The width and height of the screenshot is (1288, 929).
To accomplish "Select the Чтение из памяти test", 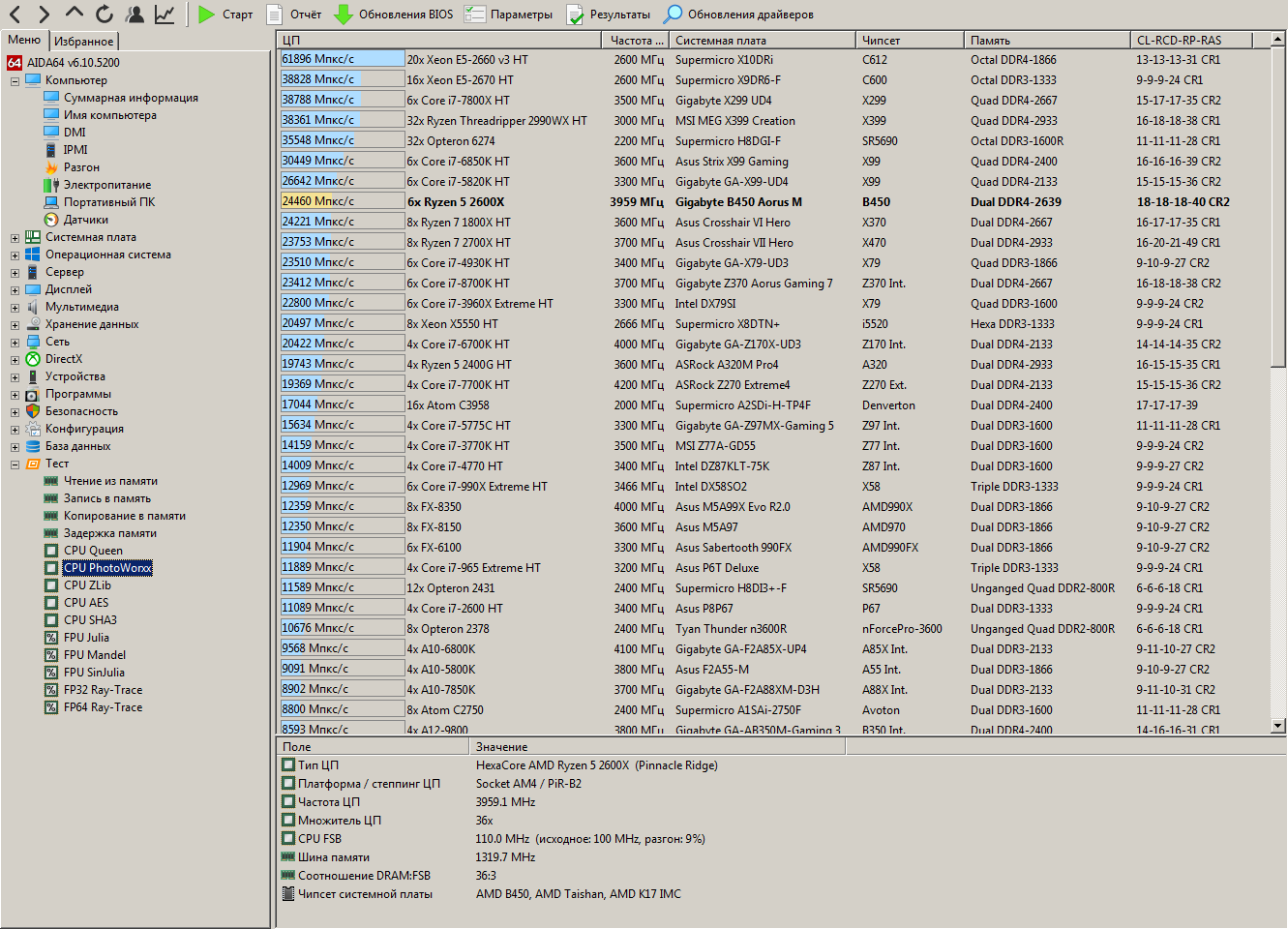I will tap(110, 481).
